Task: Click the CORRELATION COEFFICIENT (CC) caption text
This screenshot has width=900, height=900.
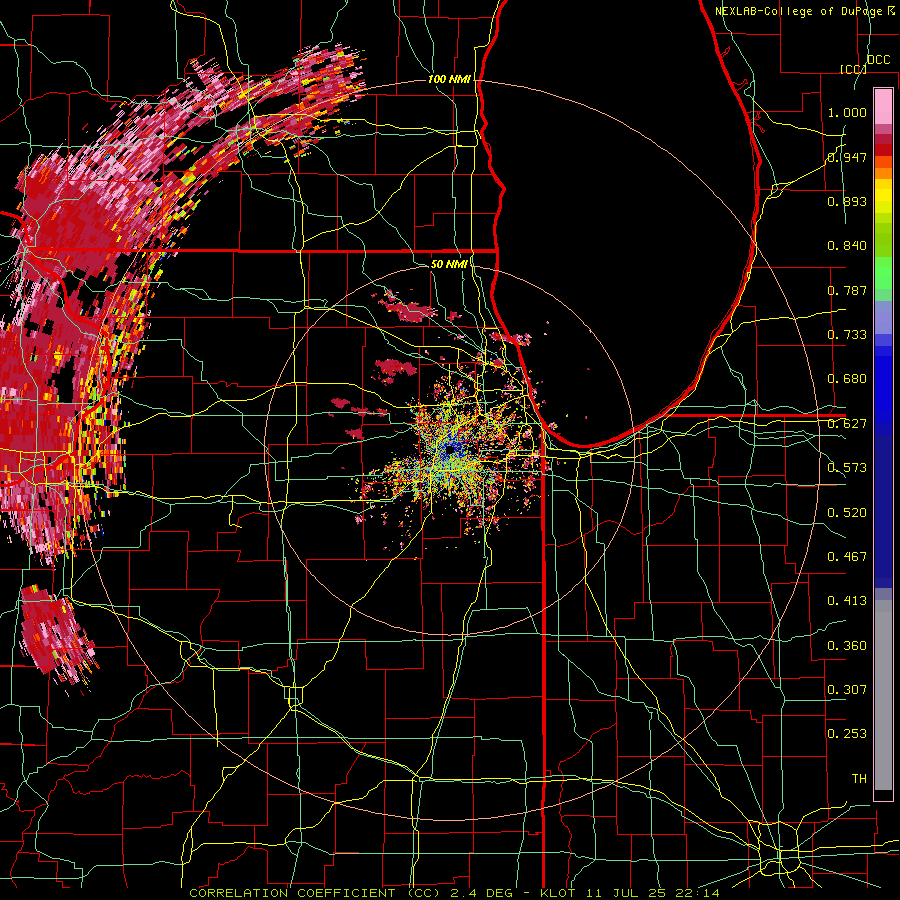Action: 315,893
